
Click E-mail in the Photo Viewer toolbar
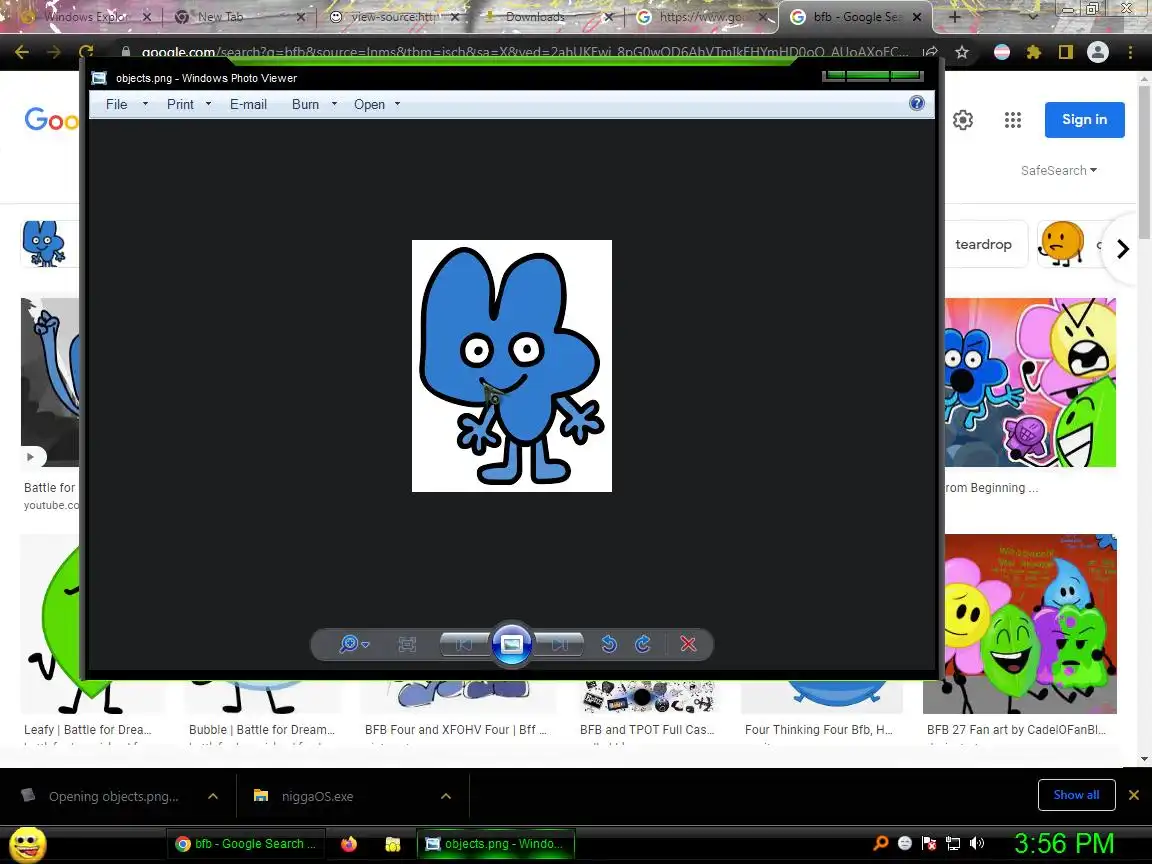click(248, 104)
